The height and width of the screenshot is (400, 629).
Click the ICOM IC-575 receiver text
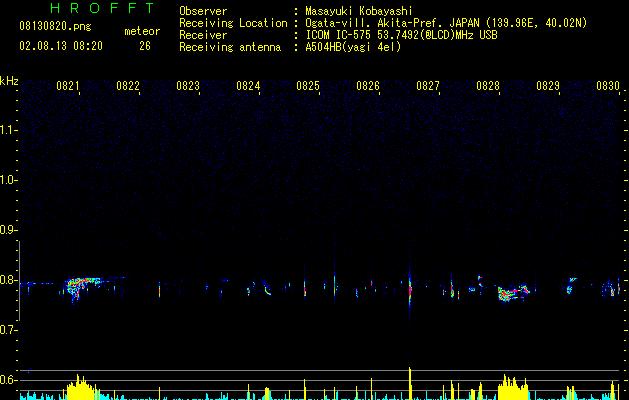pyautogui.click(x=401, y=35)
